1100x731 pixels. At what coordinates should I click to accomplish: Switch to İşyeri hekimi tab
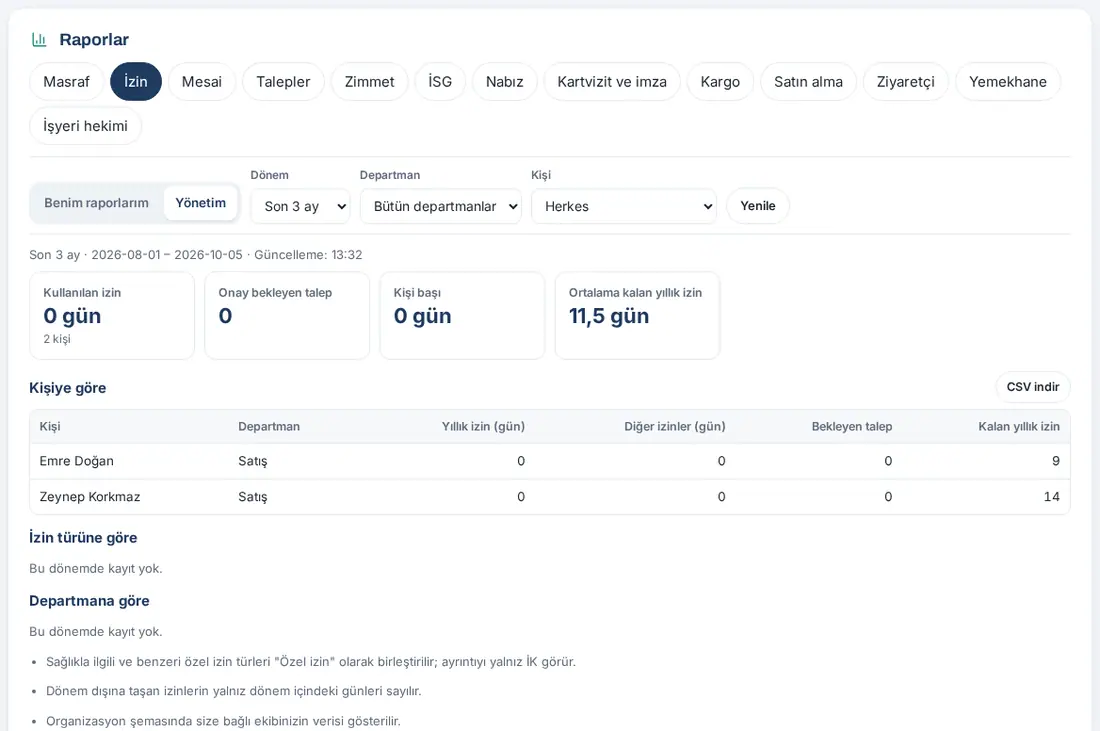pos(86,126)
